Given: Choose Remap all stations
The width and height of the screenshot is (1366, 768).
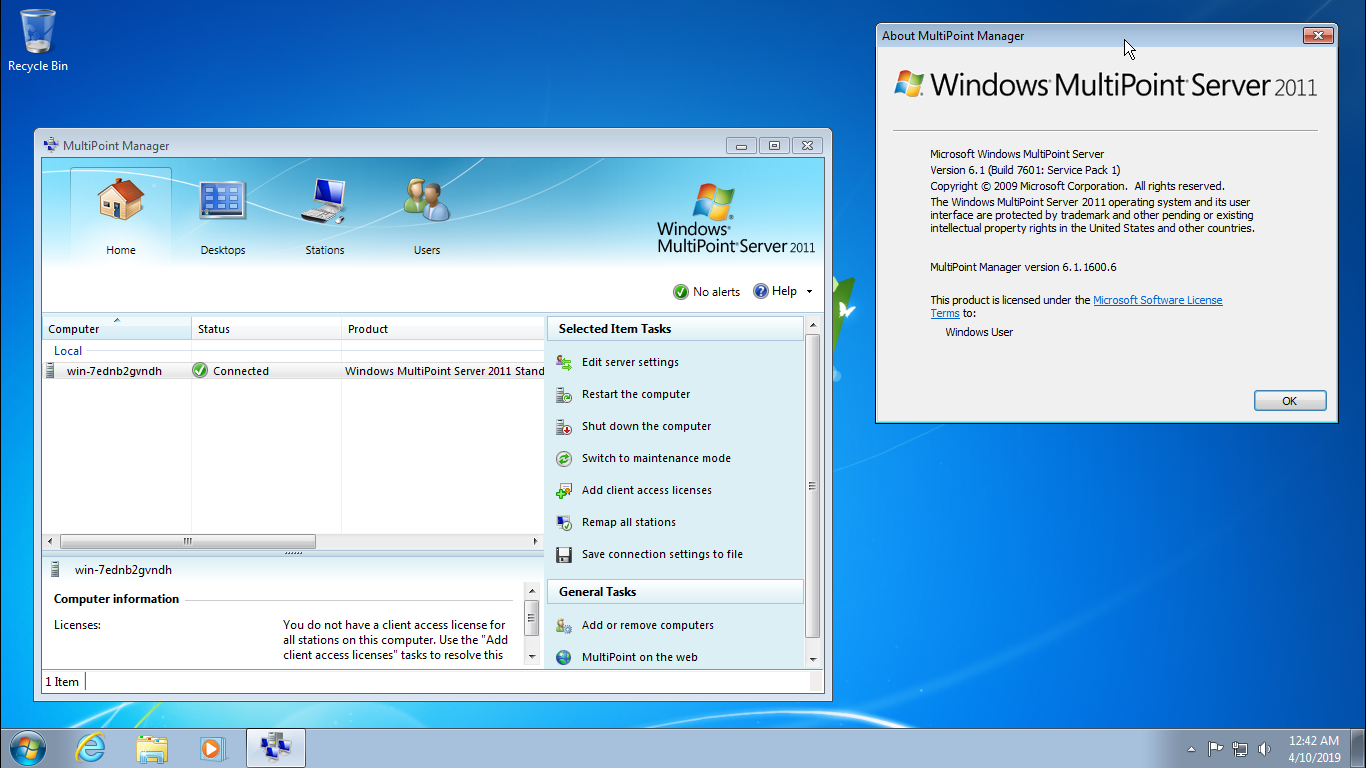Looking at the screenshot, I should pos(629,522).
